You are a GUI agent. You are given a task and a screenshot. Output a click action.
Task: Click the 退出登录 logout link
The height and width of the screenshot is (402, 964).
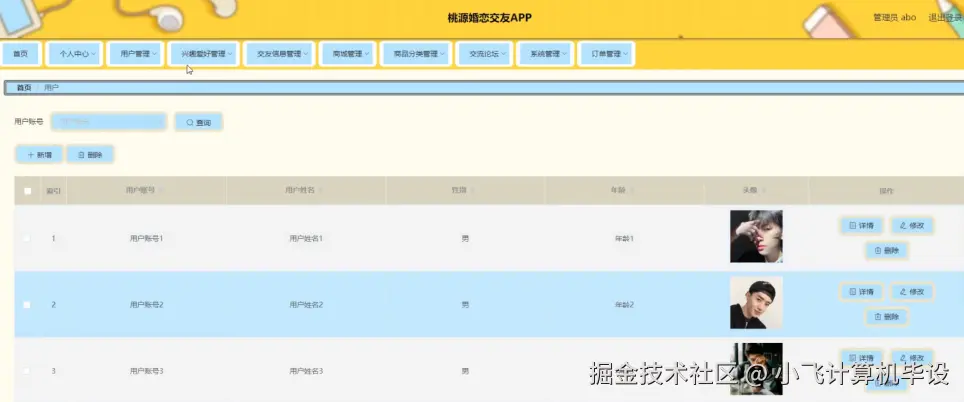coord(945,18)
